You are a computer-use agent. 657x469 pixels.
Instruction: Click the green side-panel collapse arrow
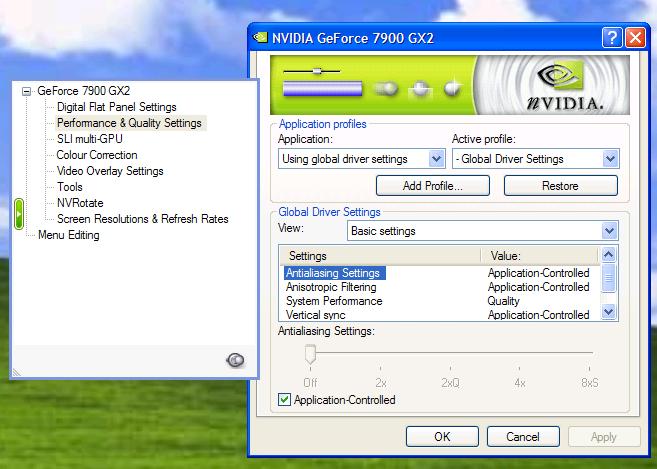point(18,214)
